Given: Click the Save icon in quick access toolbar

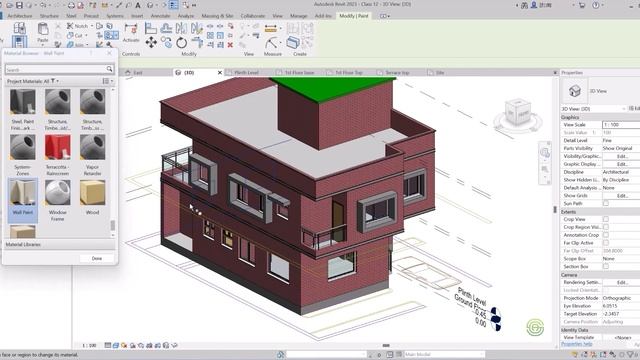Looking at the screenshot, I should (x=19, y=5).
